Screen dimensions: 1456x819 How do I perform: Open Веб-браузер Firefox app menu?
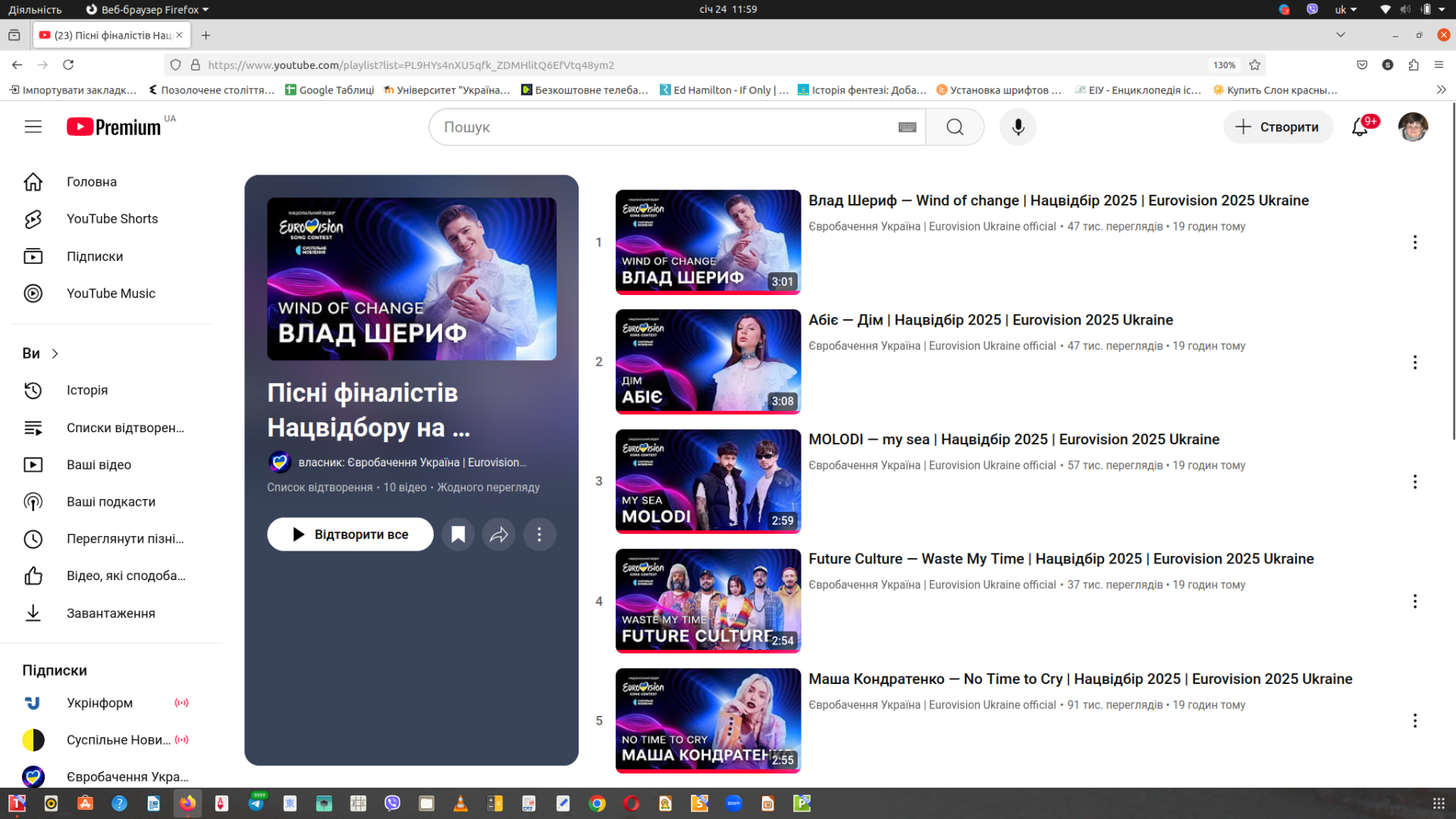point(147,9)
